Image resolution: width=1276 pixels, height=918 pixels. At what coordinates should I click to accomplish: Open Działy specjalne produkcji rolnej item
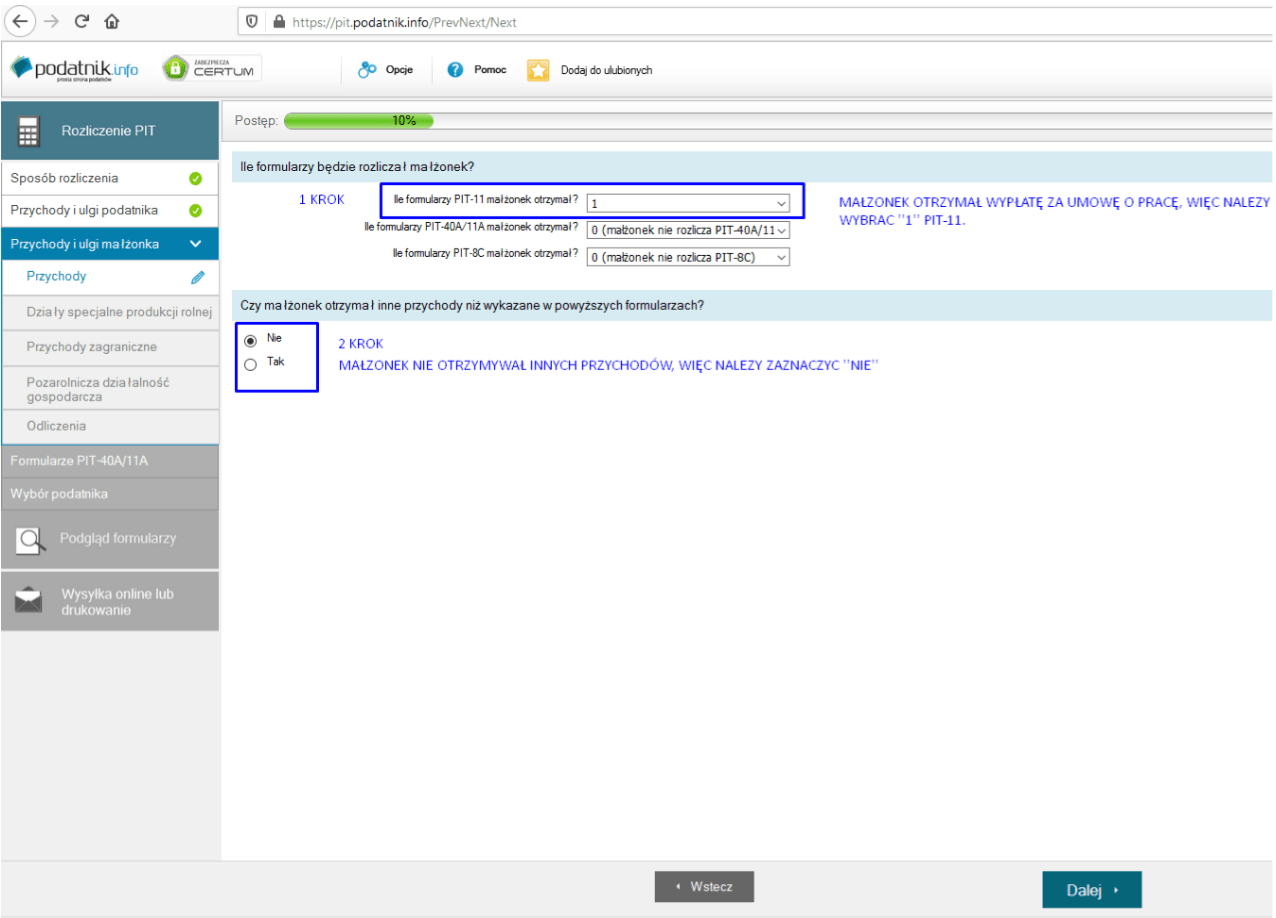tap(110, 312)
